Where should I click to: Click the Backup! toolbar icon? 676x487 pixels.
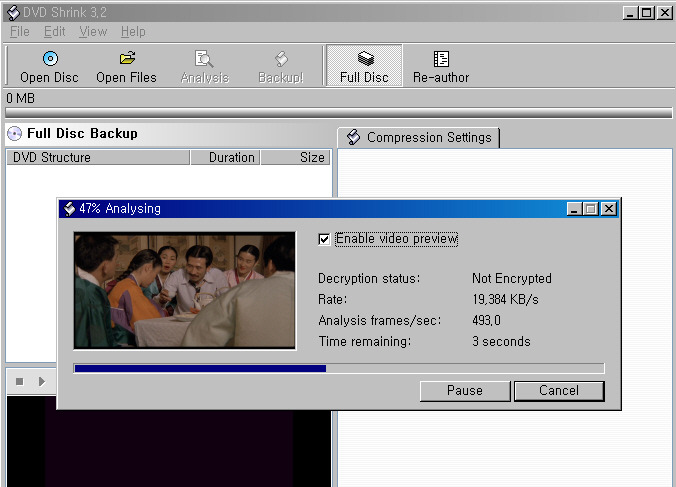click(281, 59)
